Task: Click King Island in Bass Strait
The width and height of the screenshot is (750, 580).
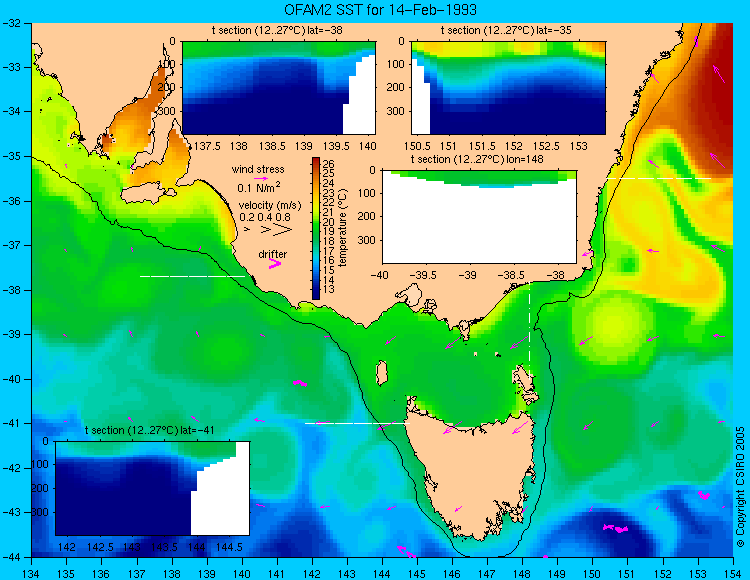Action: (381, 373)
